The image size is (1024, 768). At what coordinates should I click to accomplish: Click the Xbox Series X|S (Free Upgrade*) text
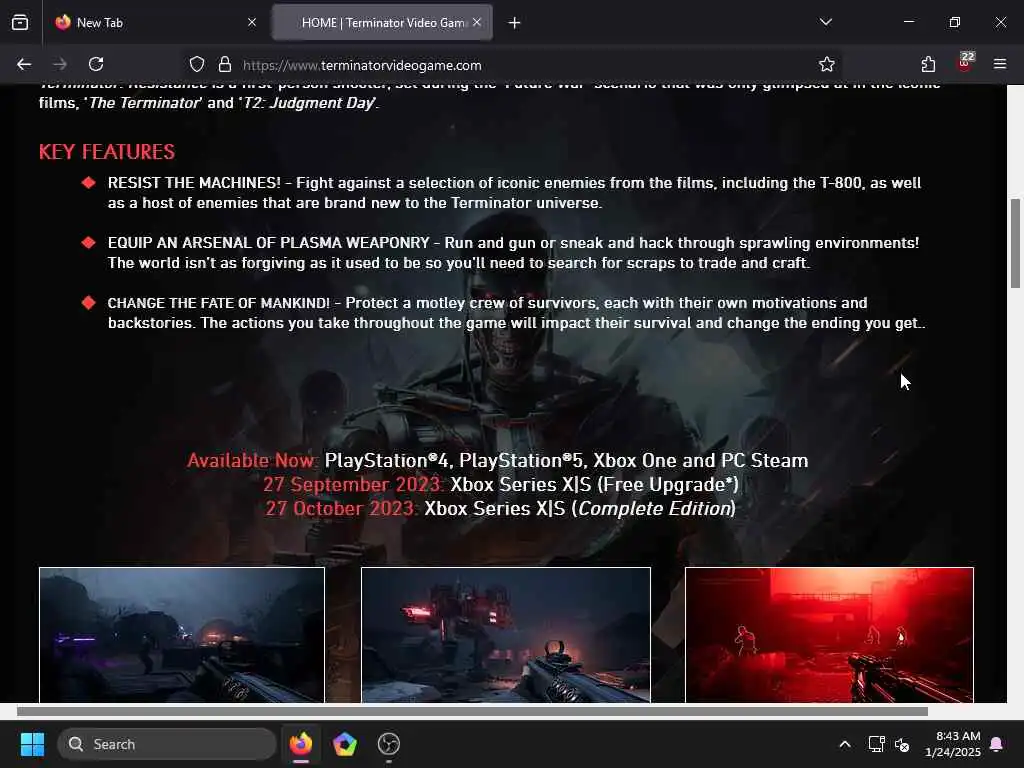click(594, 485)
